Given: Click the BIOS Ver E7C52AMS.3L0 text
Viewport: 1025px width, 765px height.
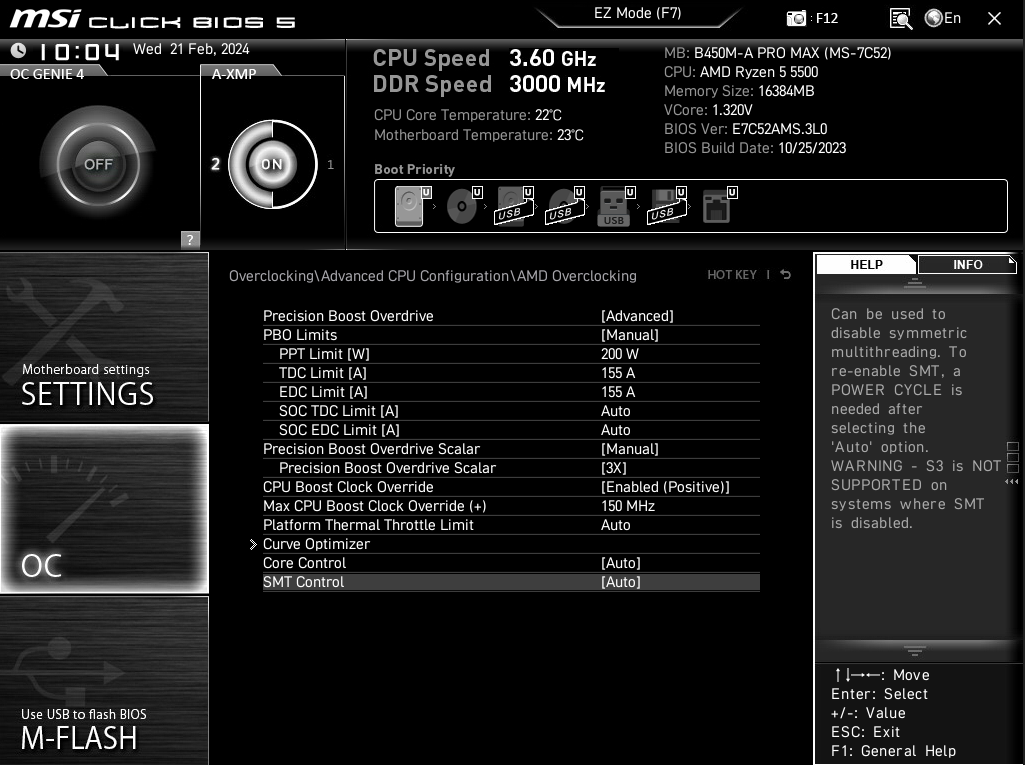Looking at the screenshot, I should (x=745, y=129).
